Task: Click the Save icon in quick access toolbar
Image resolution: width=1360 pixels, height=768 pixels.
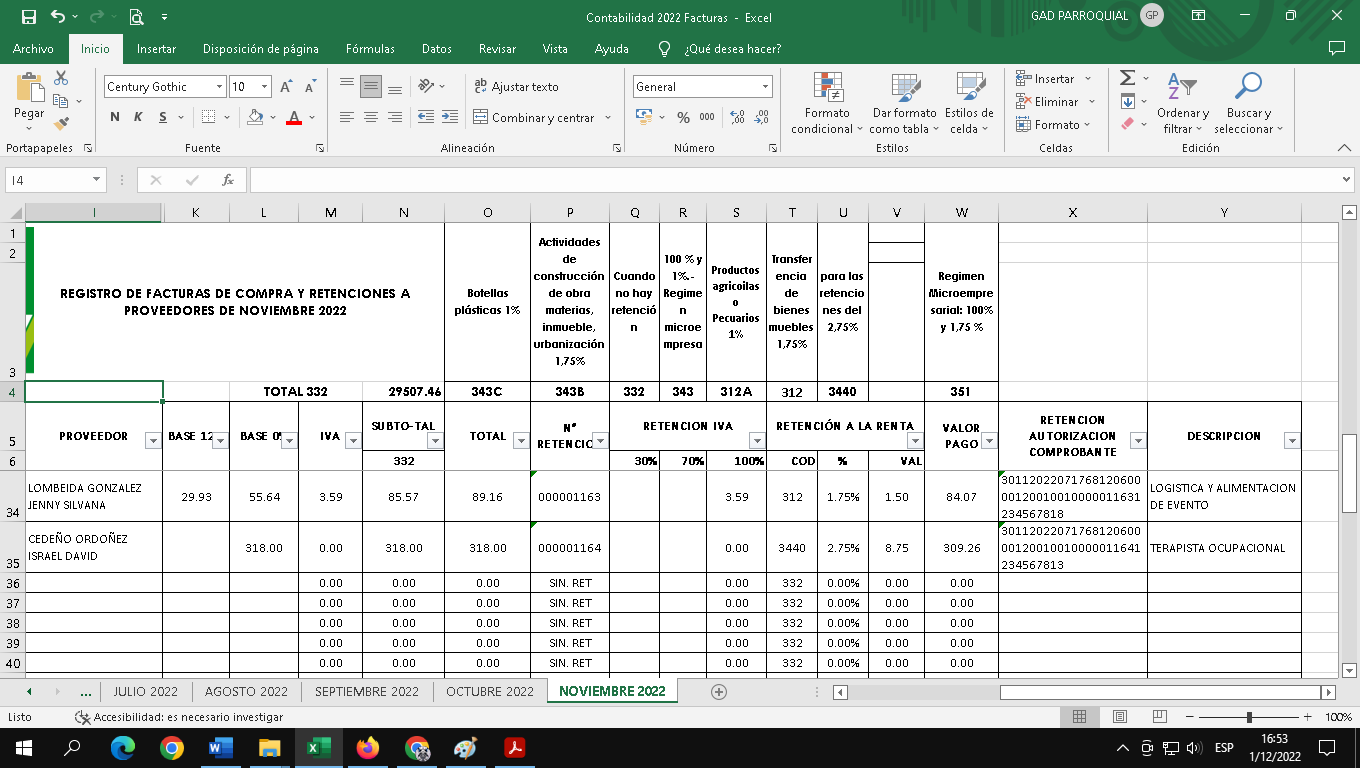Action: (28, 17)
